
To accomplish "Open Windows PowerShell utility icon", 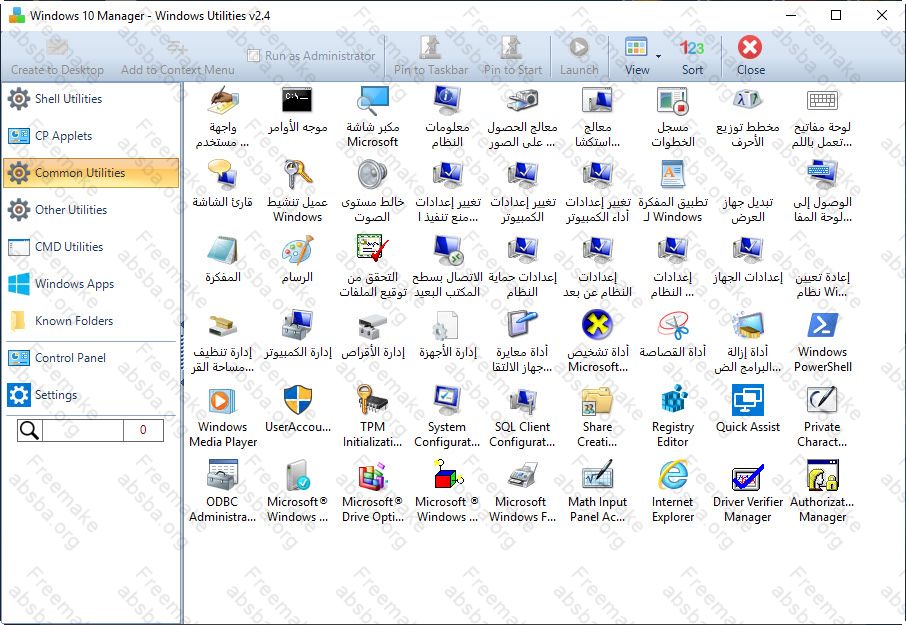I will (x=823, y=325).
